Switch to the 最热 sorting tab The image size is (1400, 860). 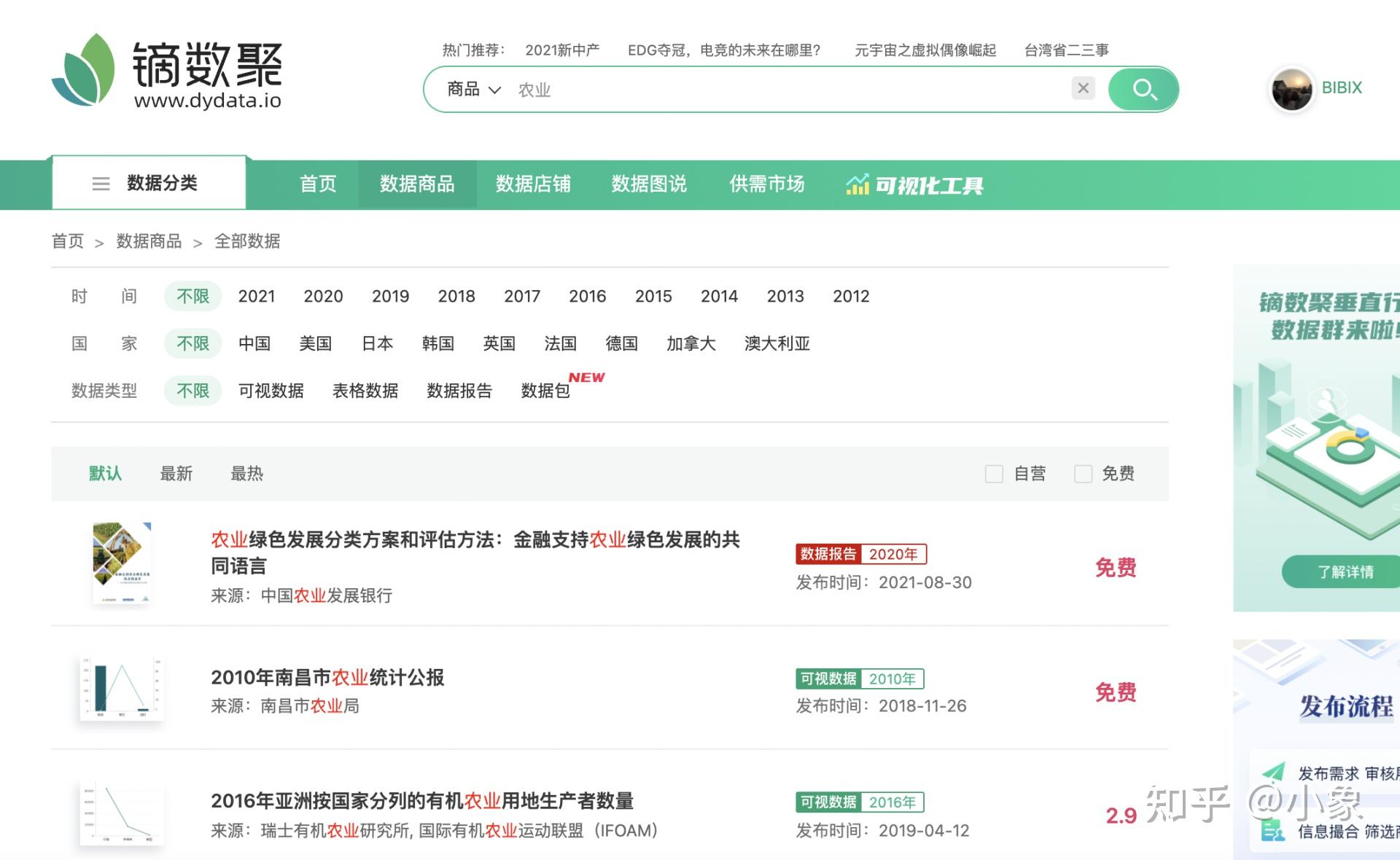(246, 474)
